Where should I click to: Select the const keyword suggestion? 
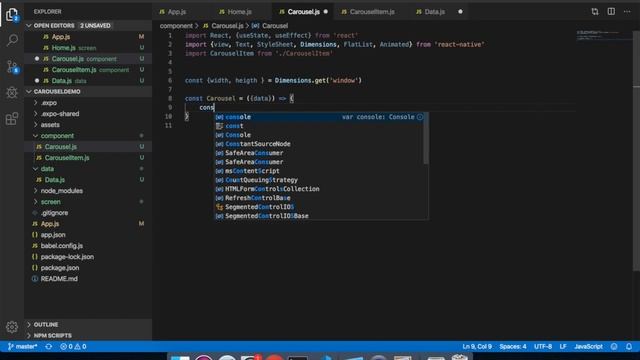click(319, 126)
